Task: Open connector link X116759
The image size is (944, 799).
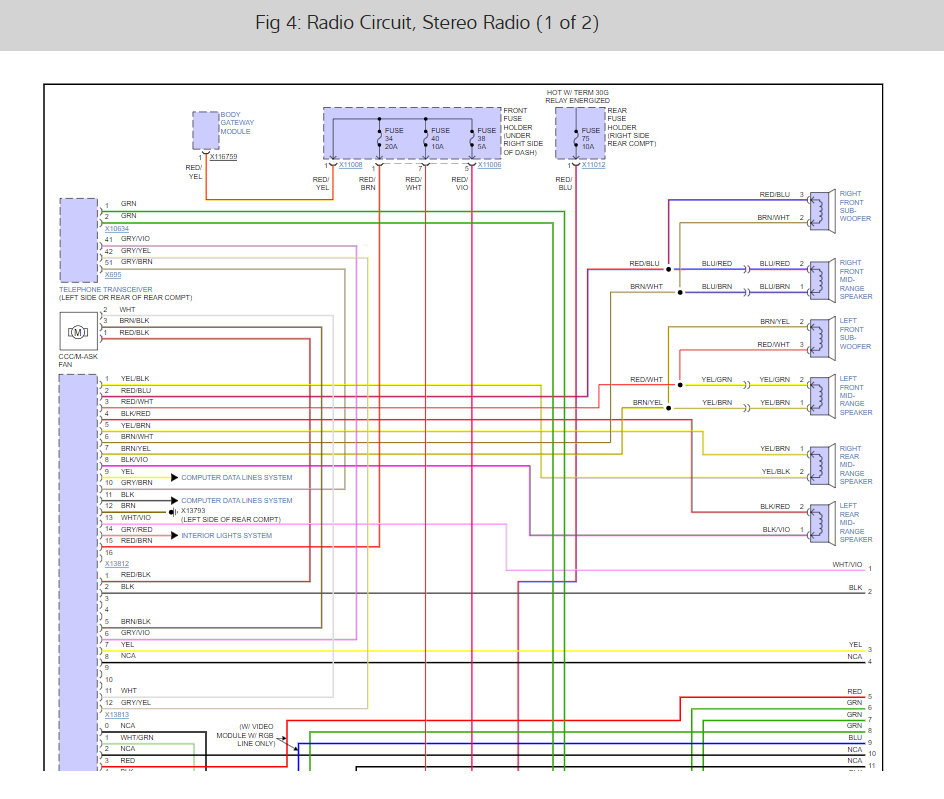Action: 223,157
